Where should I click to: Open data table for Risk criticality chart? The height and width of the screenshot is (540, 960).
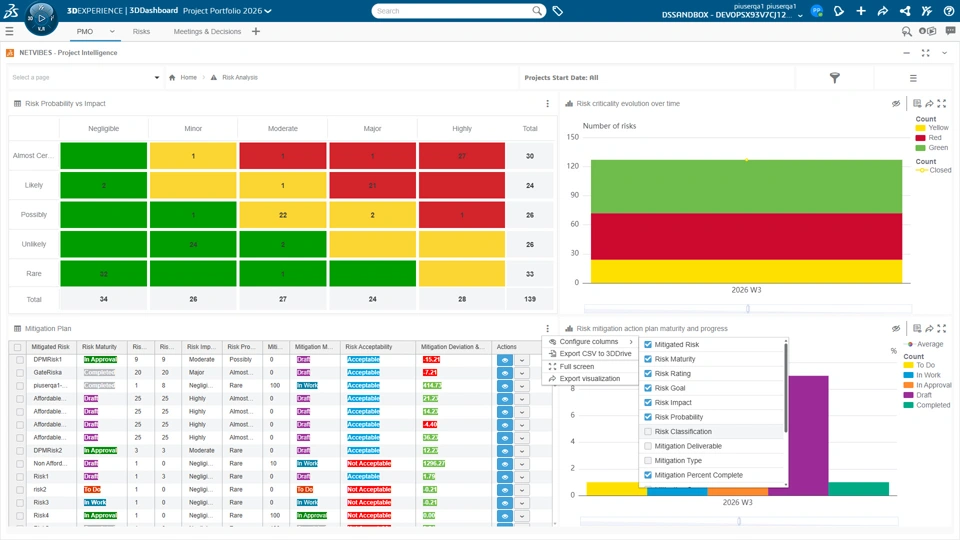917,103
